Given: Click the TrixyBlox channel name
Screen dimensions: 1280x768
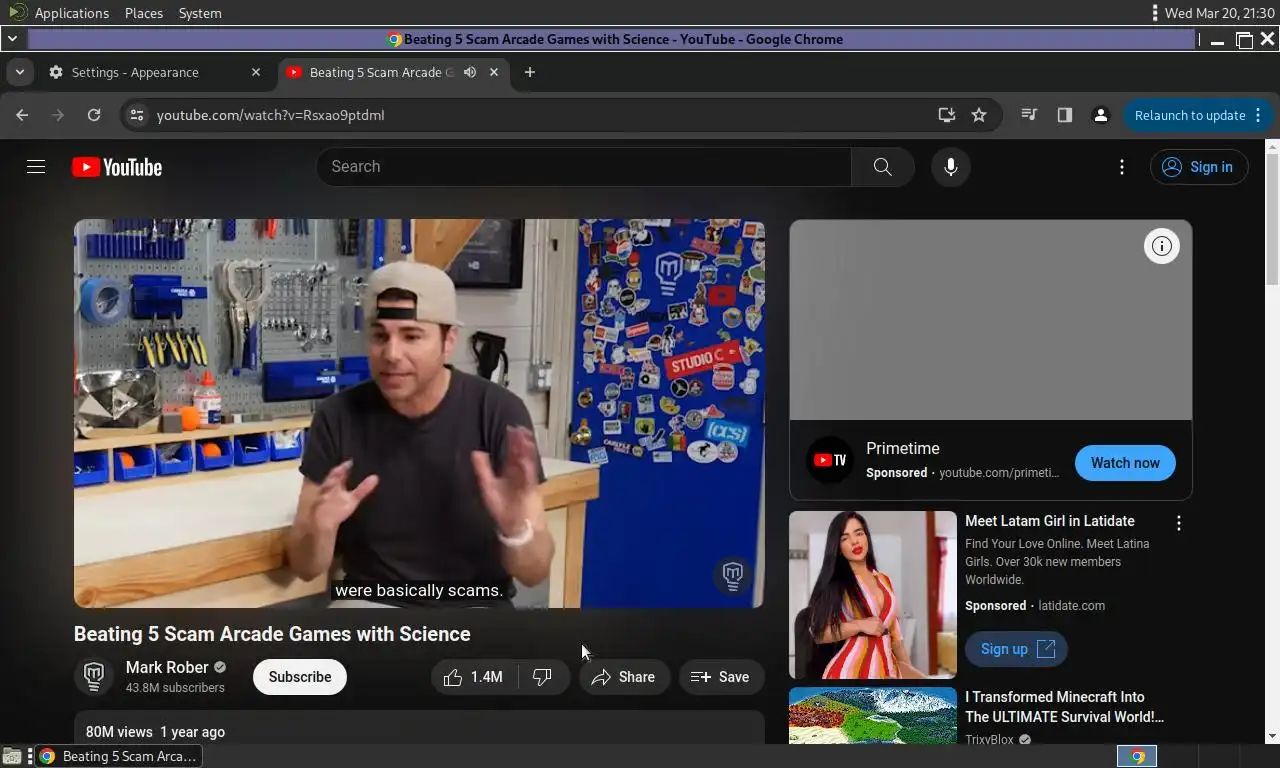Looking at the screenshot, I should click(x=990, y=740).
